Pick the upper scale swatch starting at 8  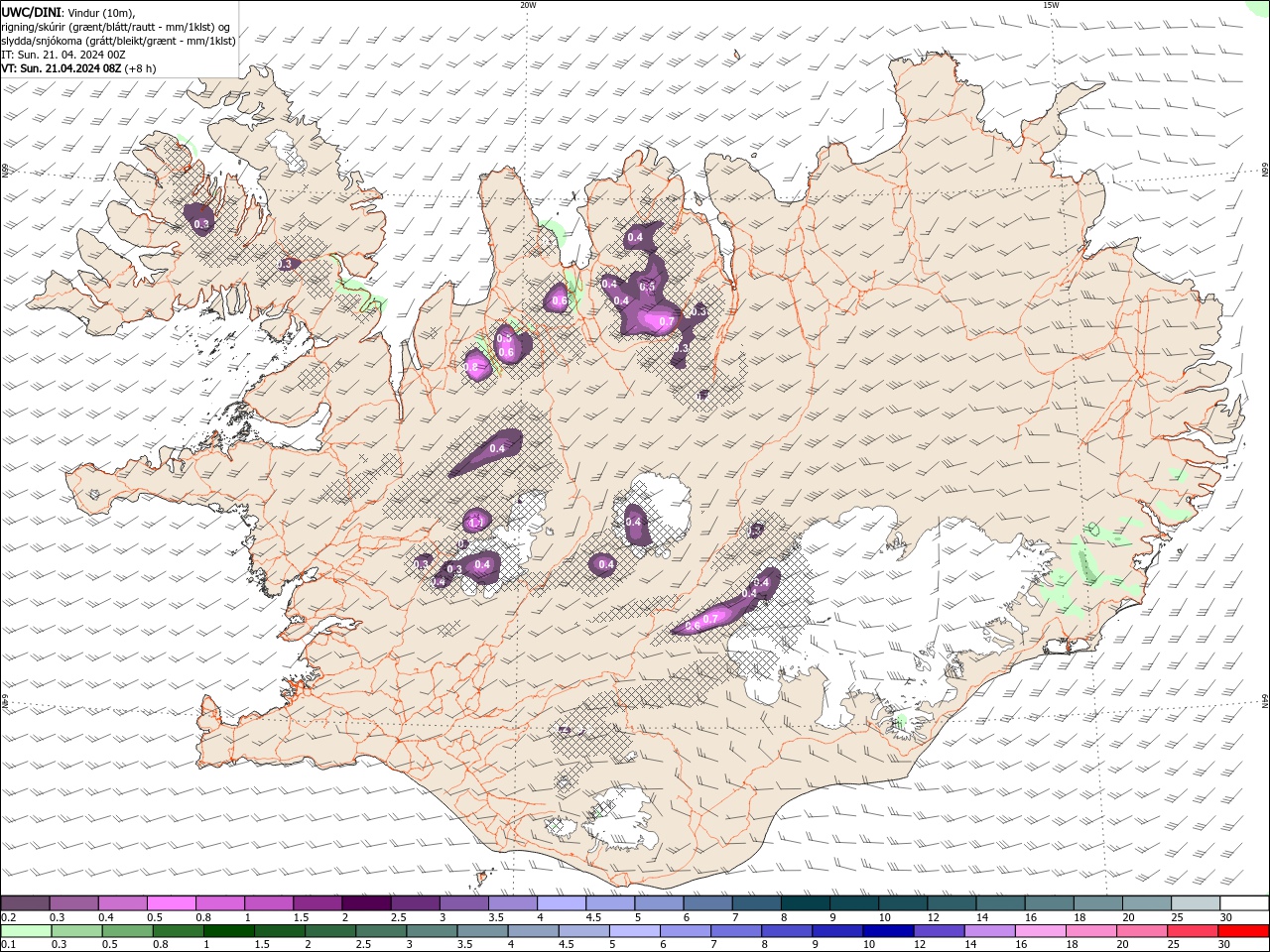click(x=806, y=903)
